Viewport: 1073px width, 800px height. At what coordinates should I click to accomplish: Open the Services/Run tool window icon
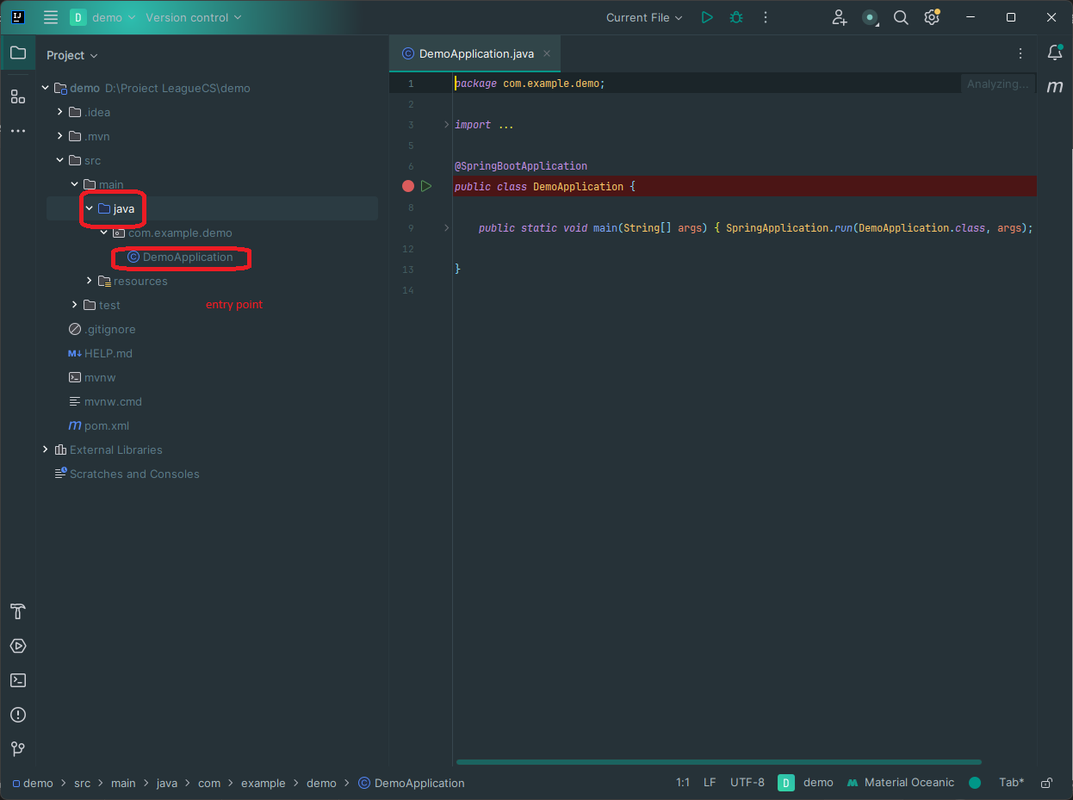(x=18, y=645)
